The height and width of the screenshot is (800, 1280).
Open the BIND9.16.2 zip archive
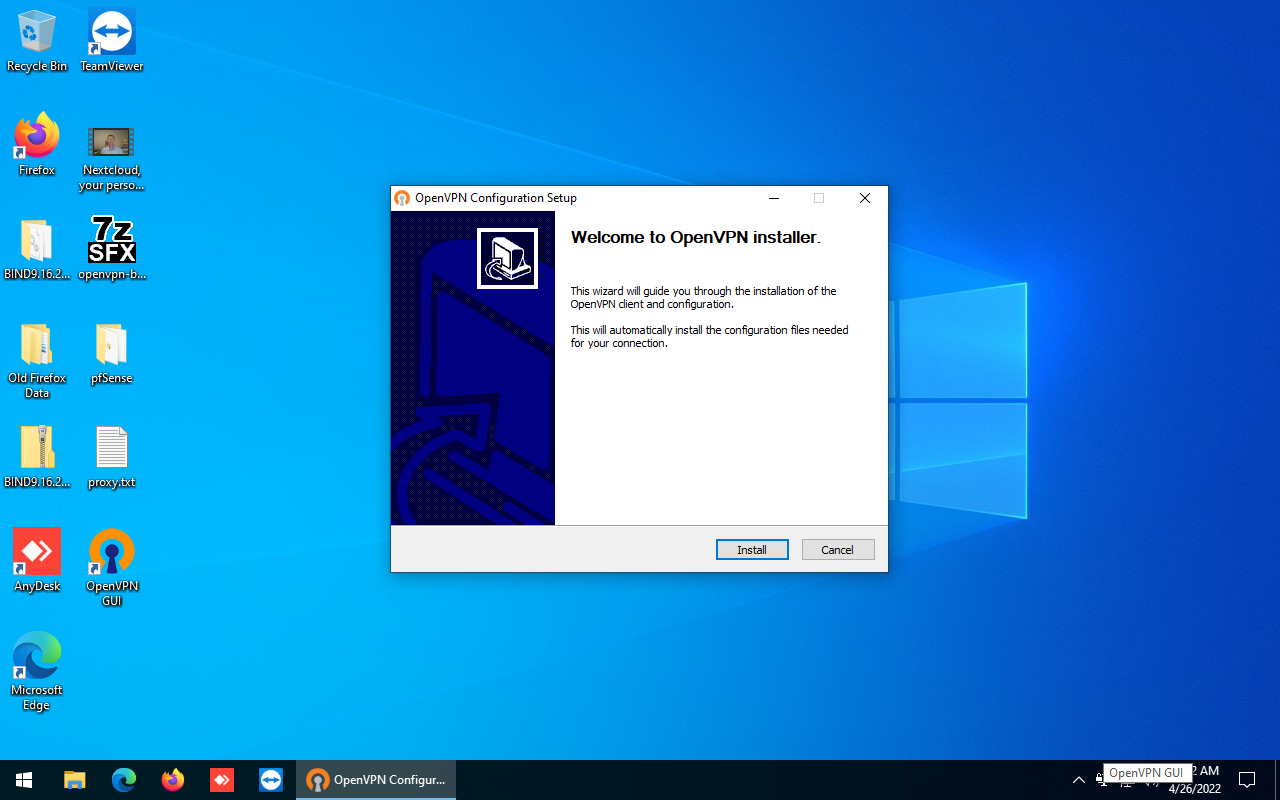click(x=37, y=447)
